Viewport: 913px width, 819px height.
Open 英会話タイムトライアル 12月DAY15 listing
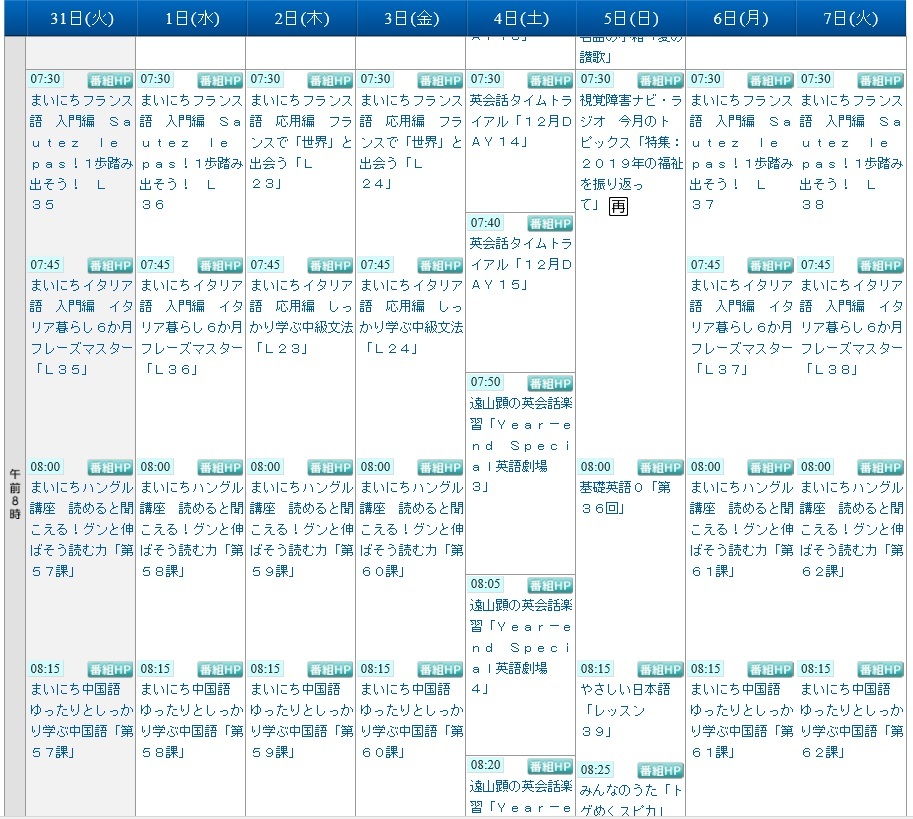point(521,264)
